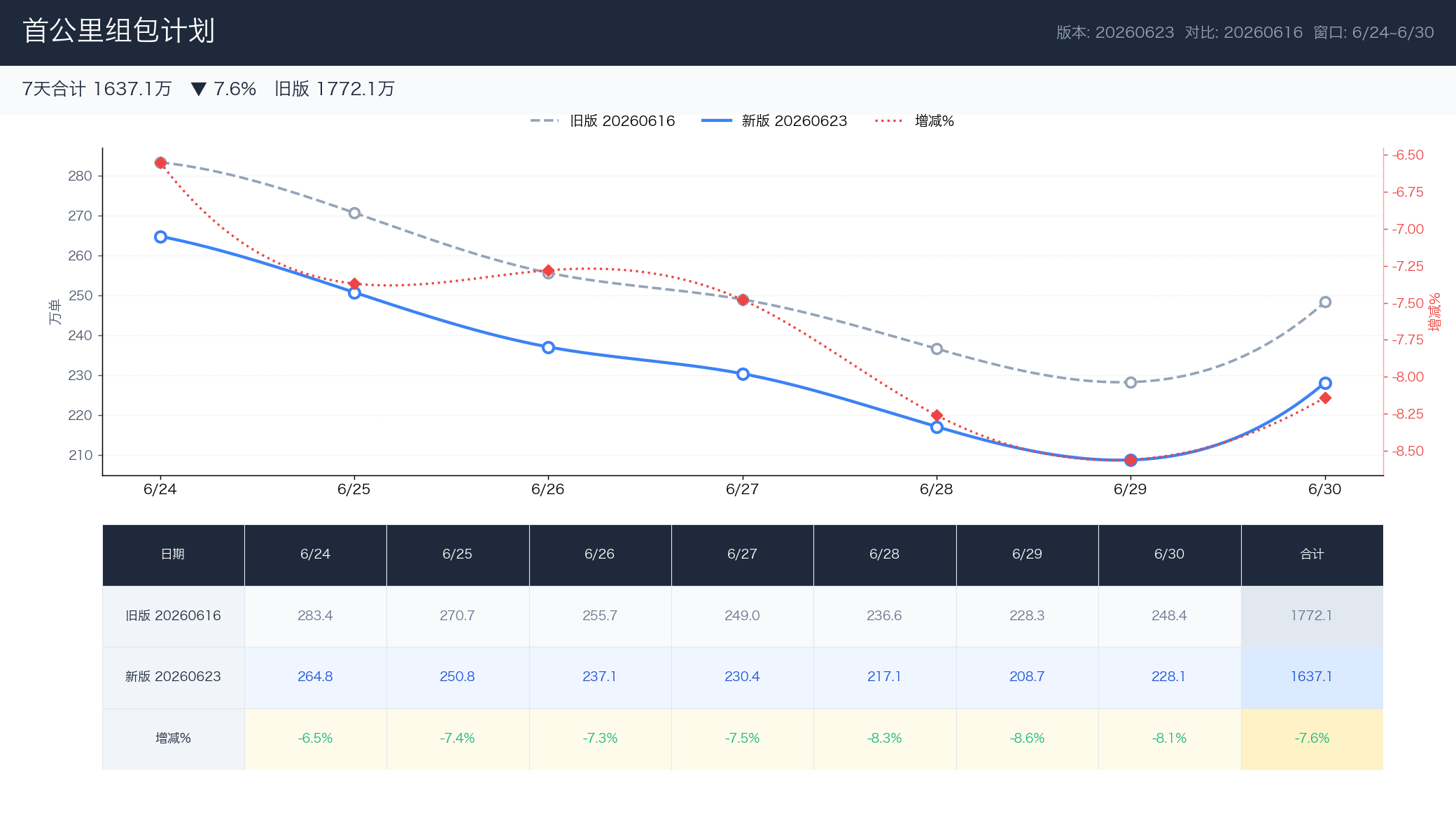
Task: Click the 6/29 x-axis tick label
Action: tap(1130, 489)
